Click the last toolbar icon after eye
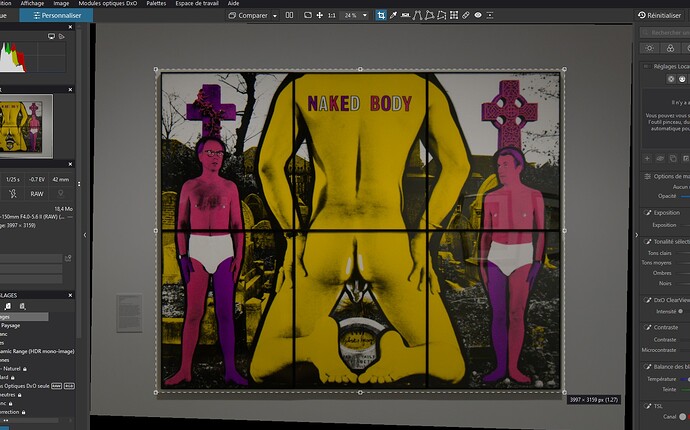 [490, 15]
